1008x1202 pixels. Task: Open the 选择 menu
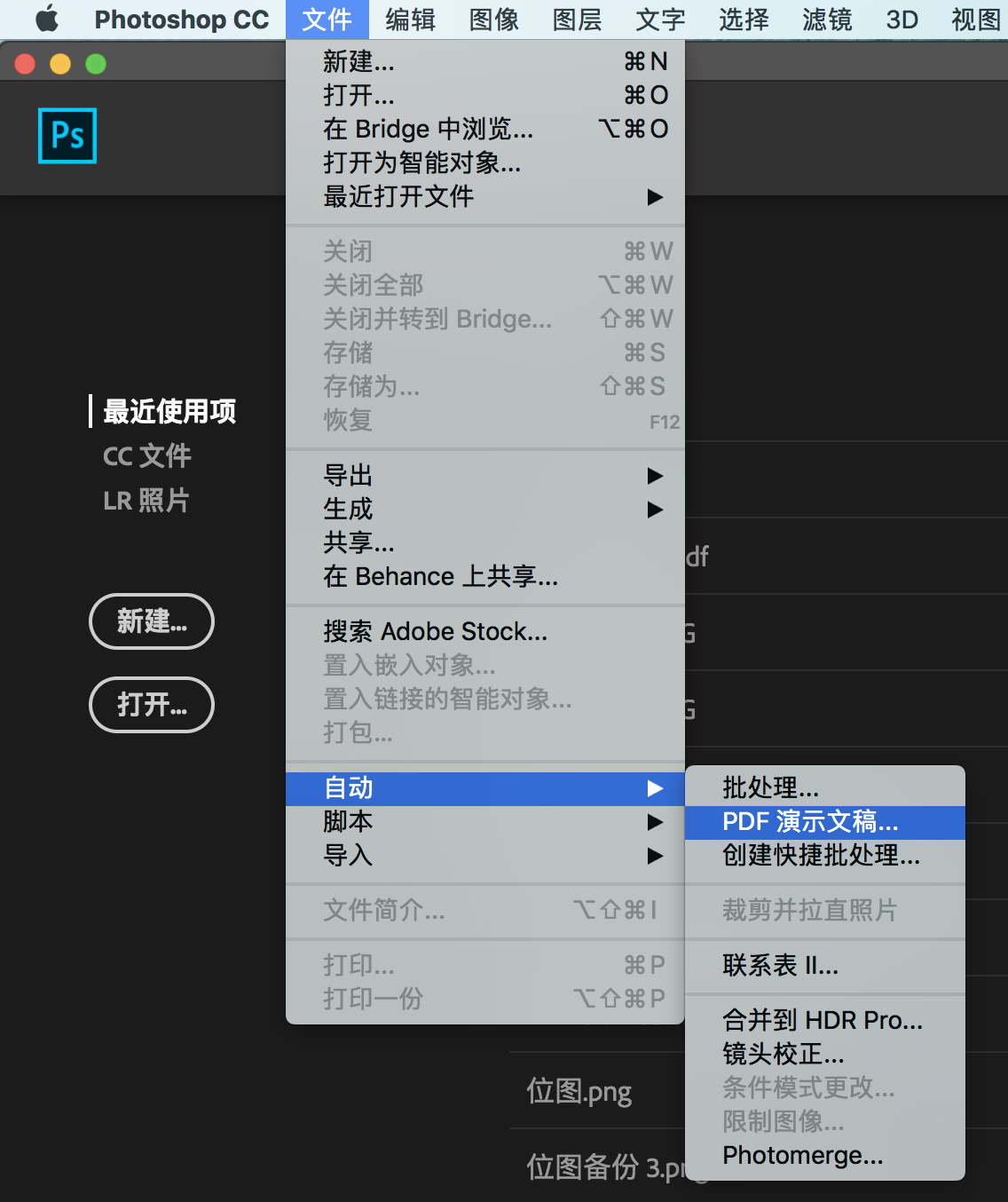[744, 19]
